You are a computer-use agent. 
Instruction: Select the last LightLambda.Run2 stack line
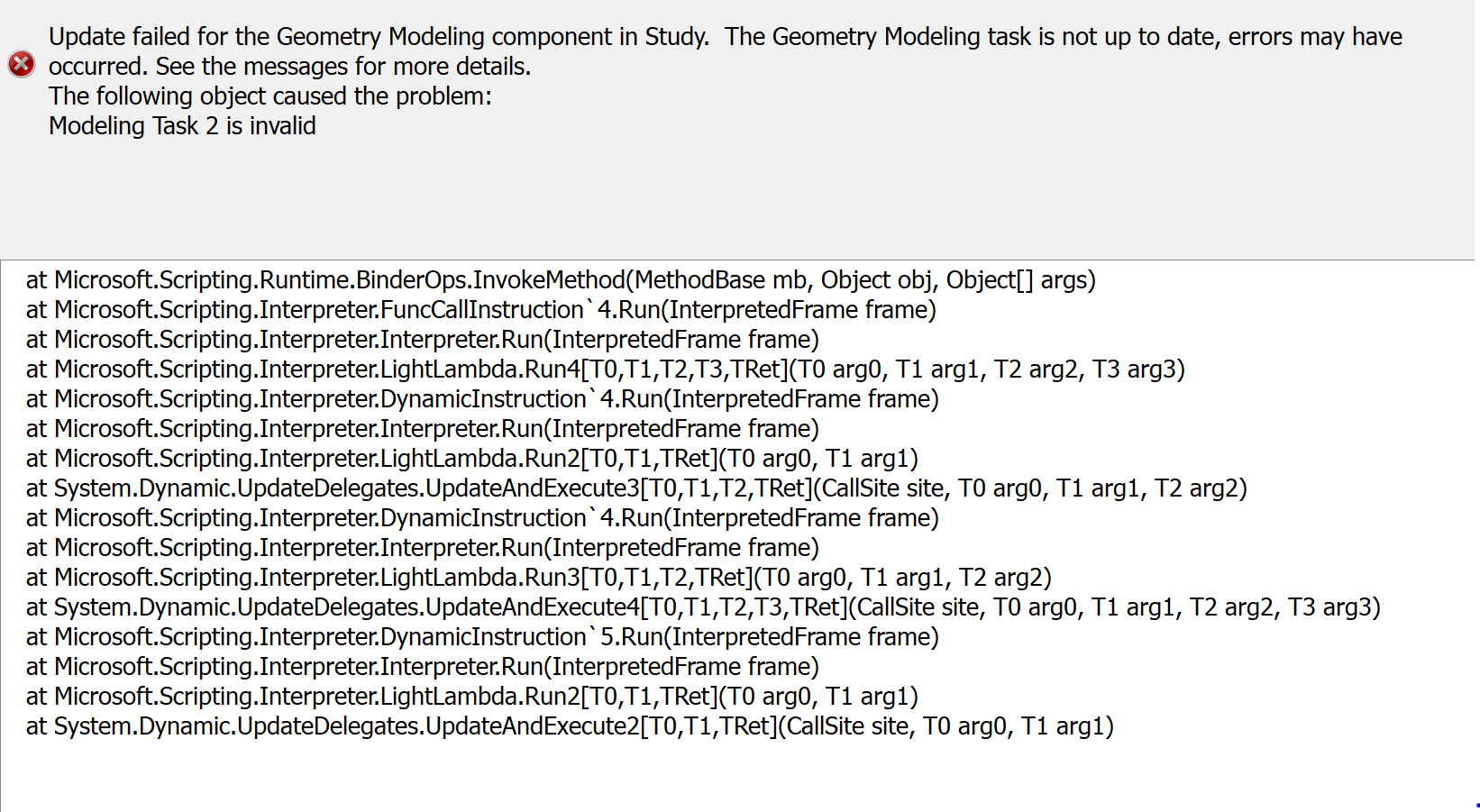[x=472, y=697]
